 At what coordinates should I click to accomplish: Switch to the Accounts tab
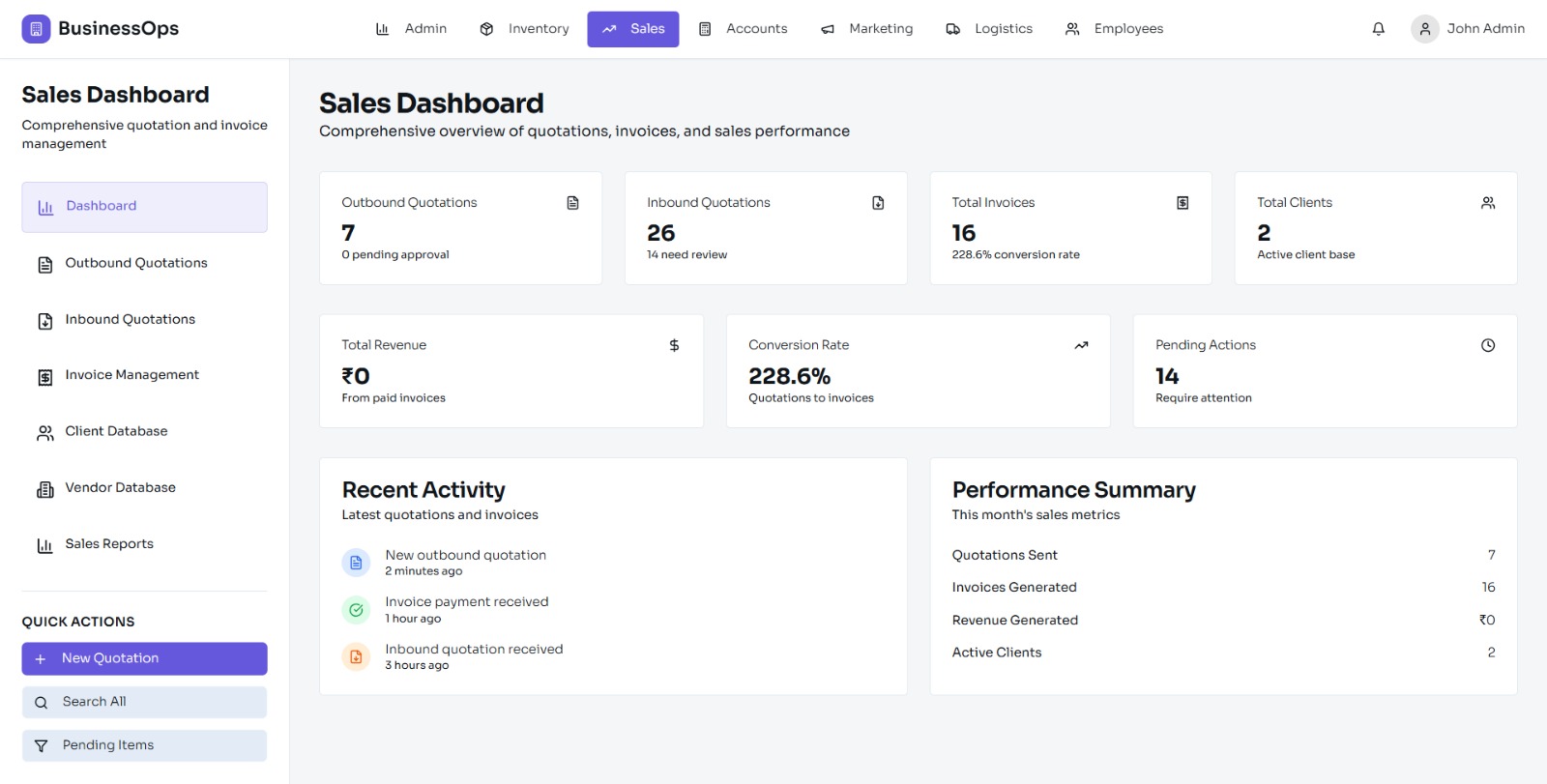tap(743, 29)
